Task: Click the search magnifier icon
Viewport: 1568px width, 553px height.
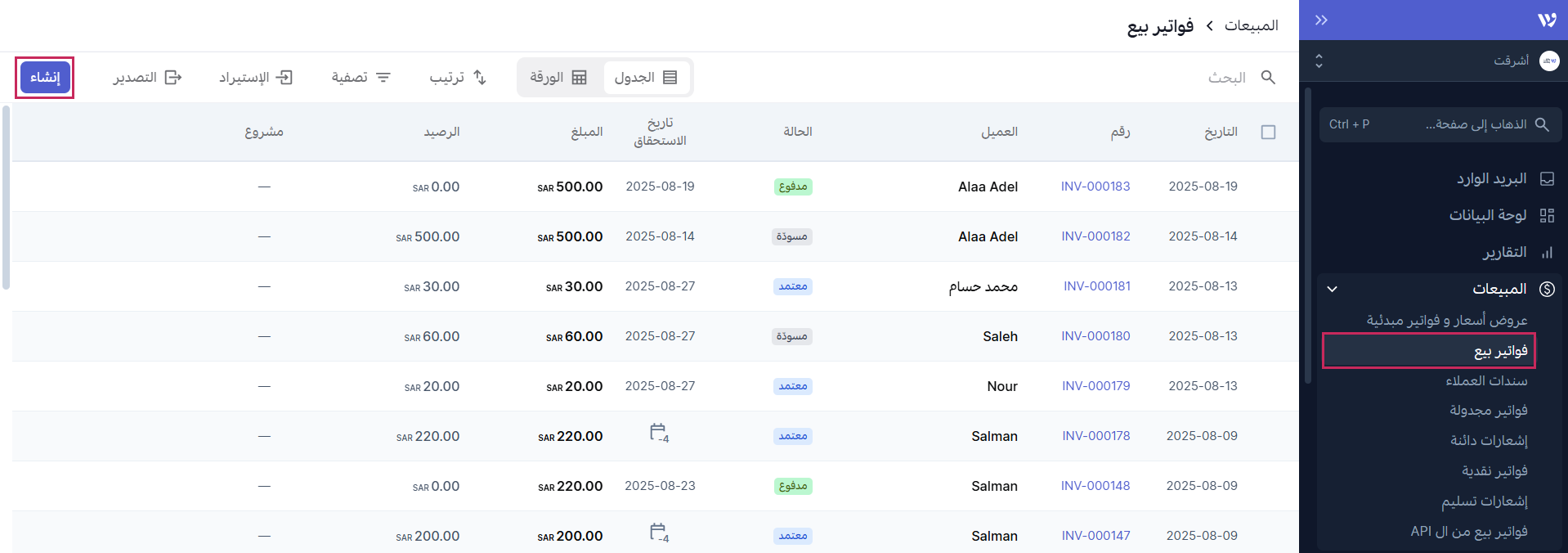Action: pos(1268,77)
